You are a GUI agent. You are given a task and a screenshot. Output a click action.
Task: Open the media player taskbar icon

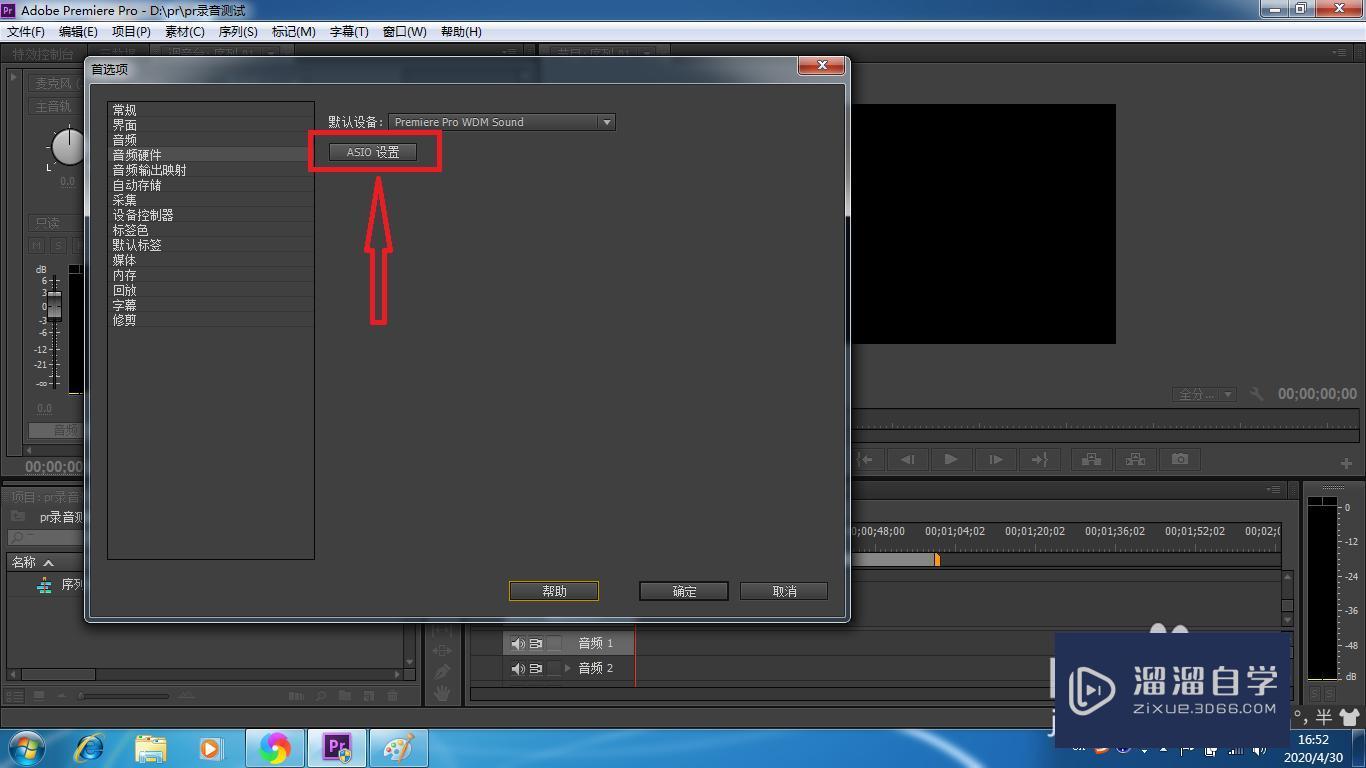coord(211,748)
